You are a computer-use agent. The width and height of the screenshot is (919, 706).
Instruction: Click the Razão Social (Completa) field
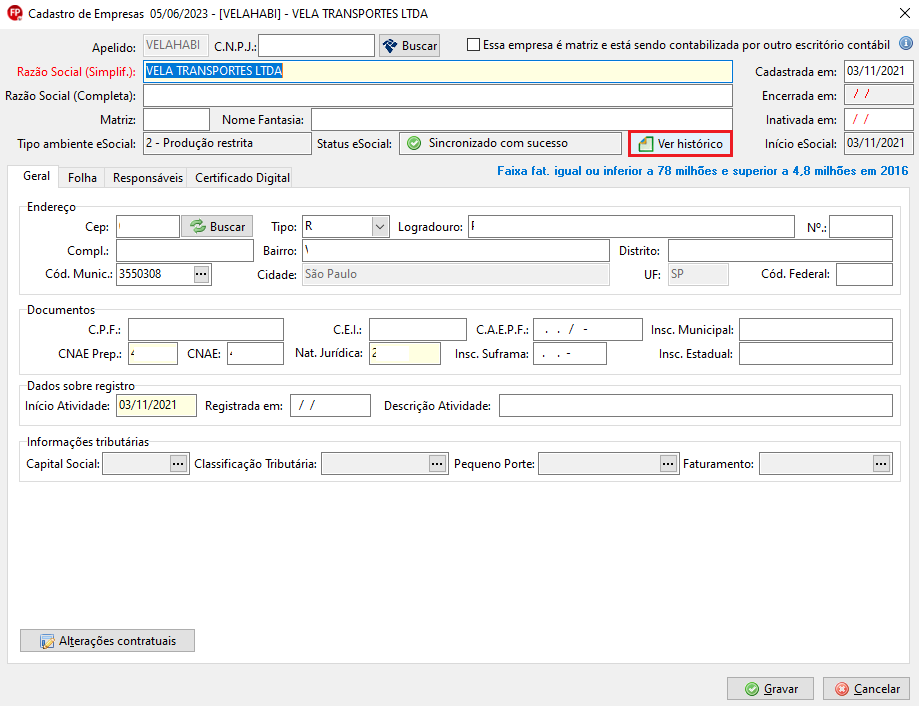tap(438, 96)
